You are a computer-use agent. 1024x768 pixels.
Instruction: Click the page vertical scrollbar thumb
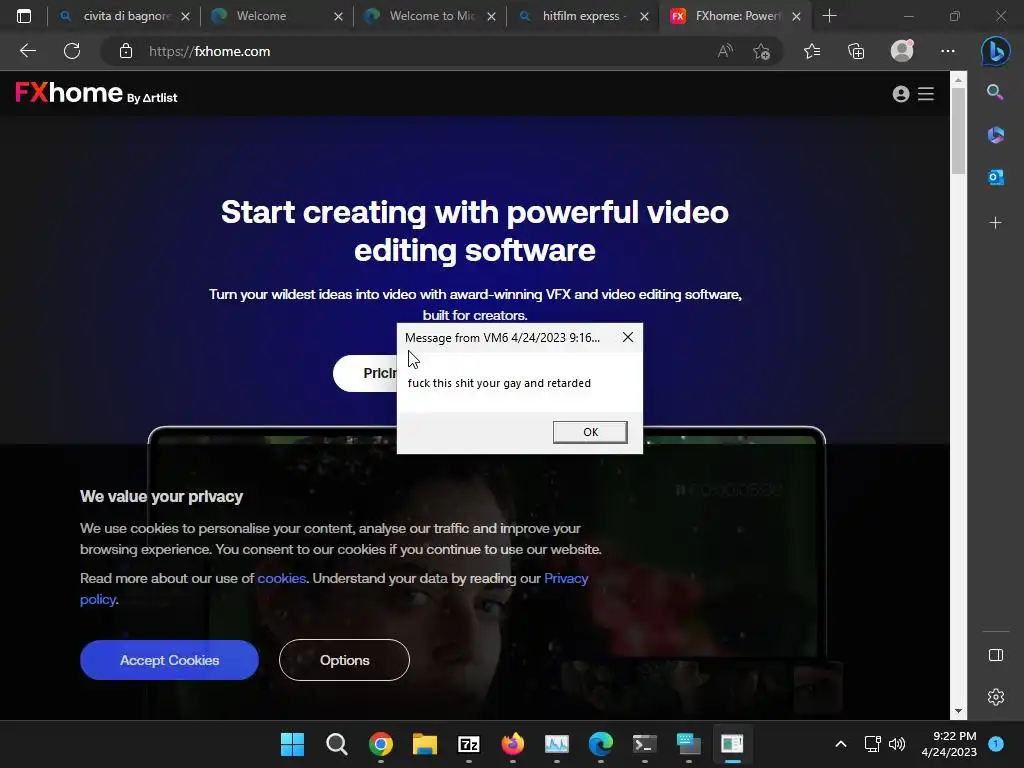tap(958, 131)
